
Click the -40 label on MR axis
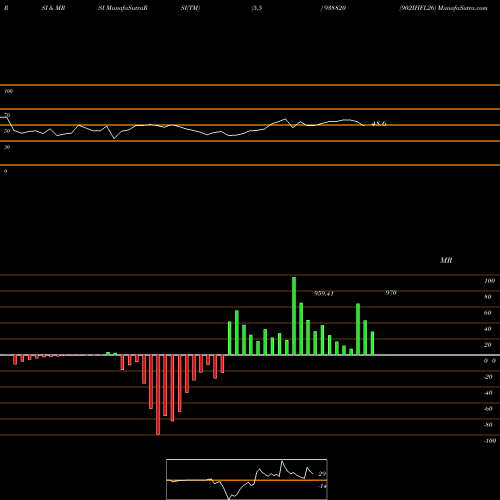[488, 393]
